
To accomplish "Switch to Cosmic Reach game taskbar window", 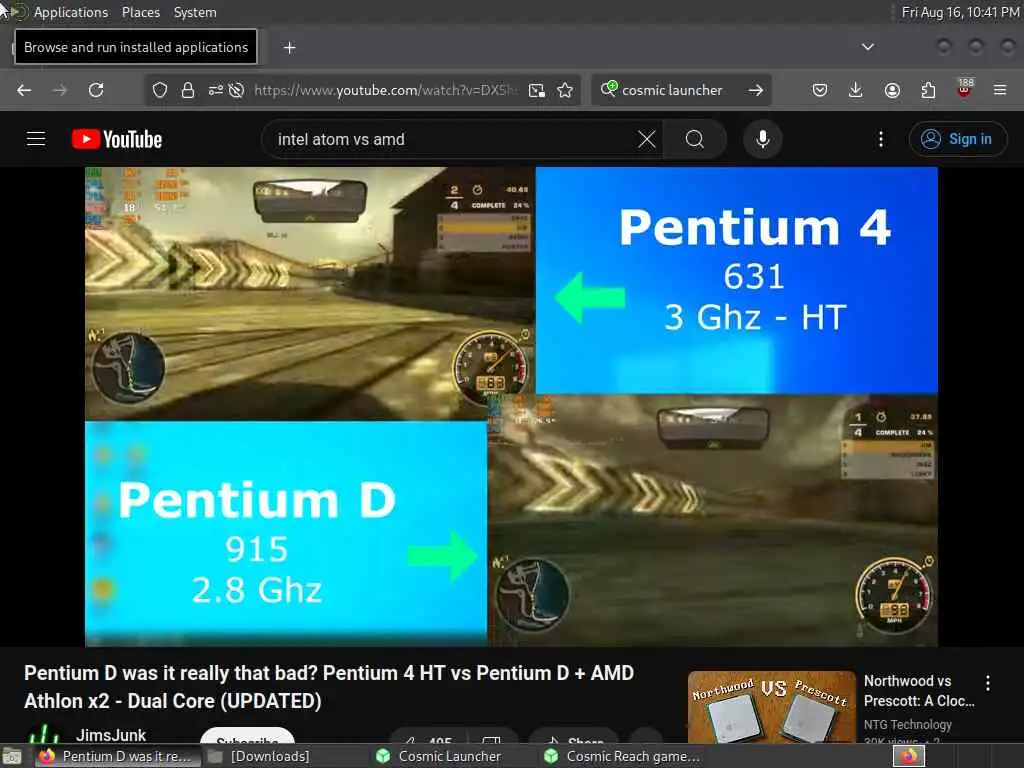I will click(624, 756).
